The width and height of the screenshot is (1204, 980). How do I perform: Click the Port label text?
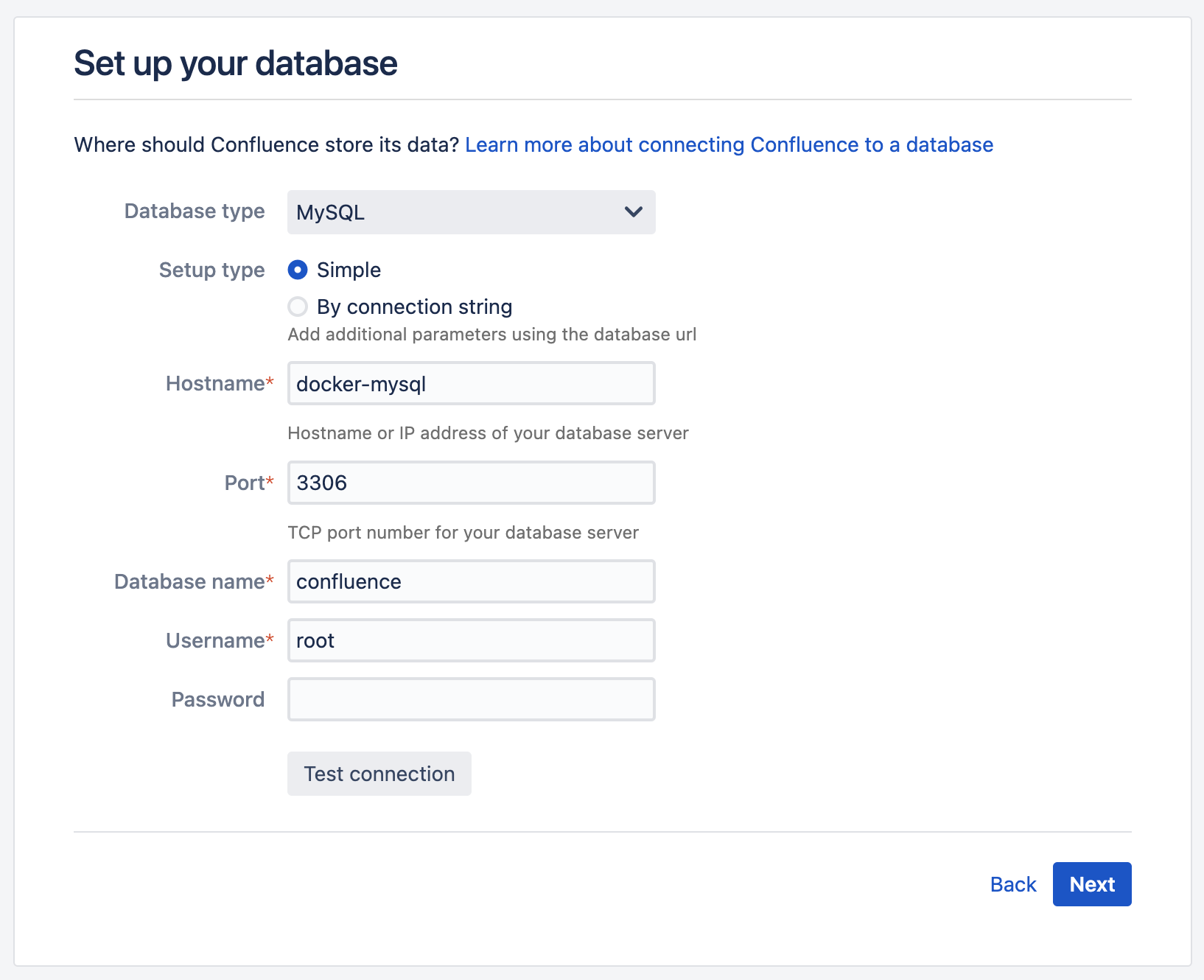[x=245, y=483]
